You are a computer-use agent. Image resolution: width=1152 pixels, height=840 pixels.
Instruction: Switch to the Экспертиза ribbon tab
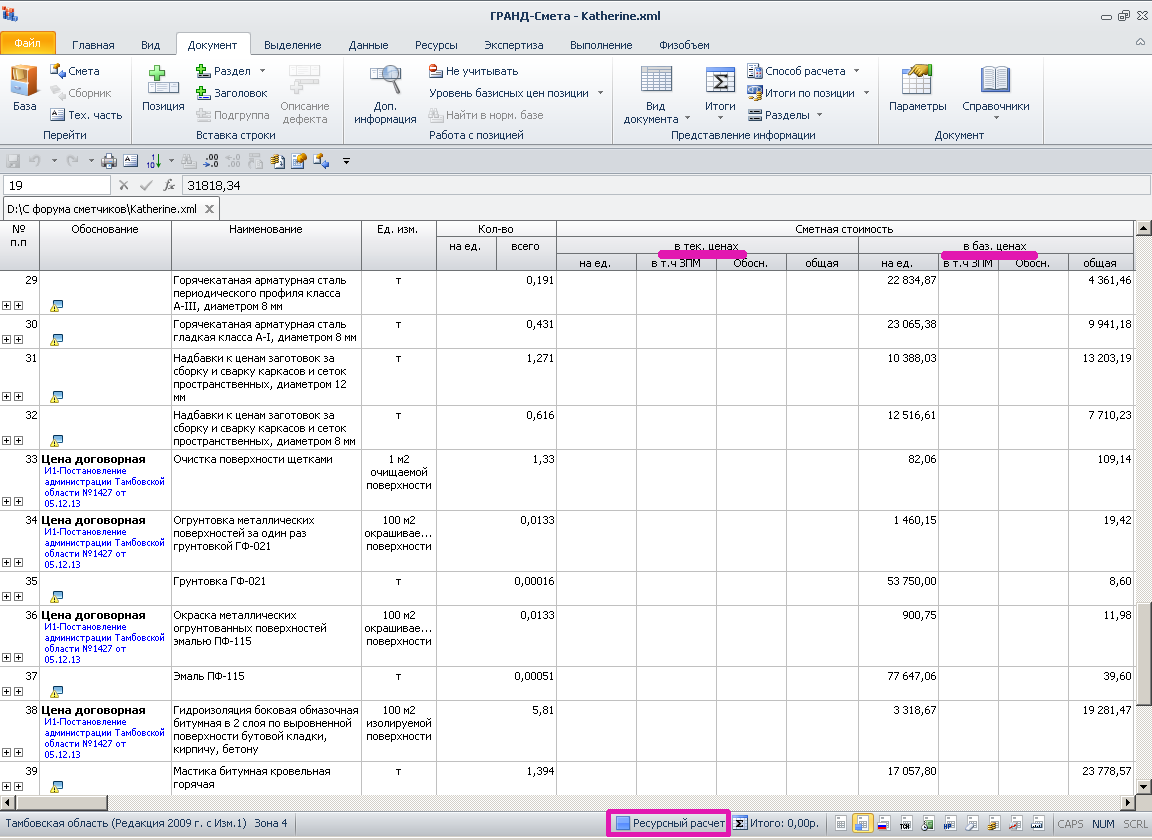[513, 45]
